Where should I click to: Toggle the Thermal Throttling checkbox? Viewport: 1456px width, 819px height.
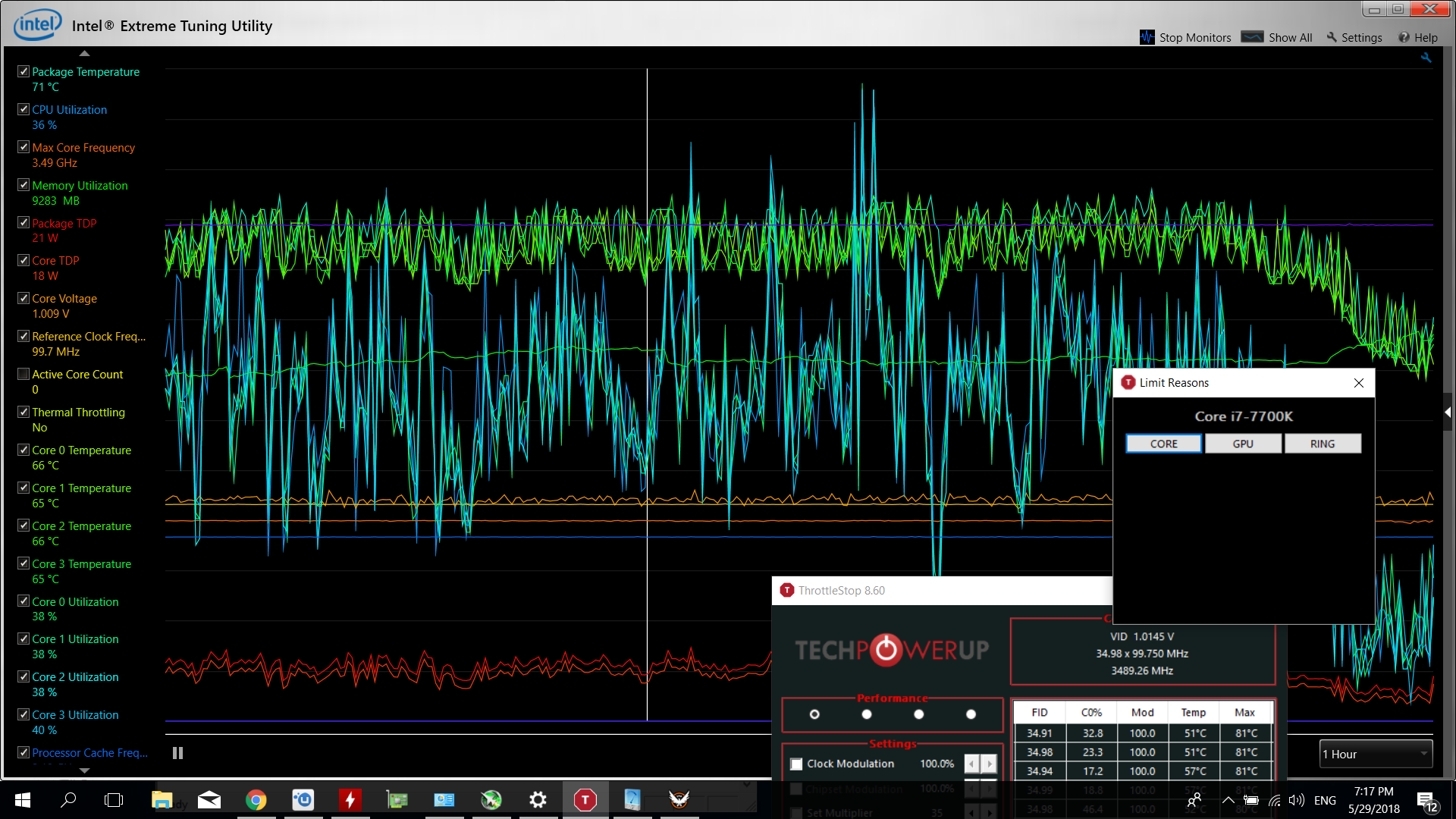(24, 412)
